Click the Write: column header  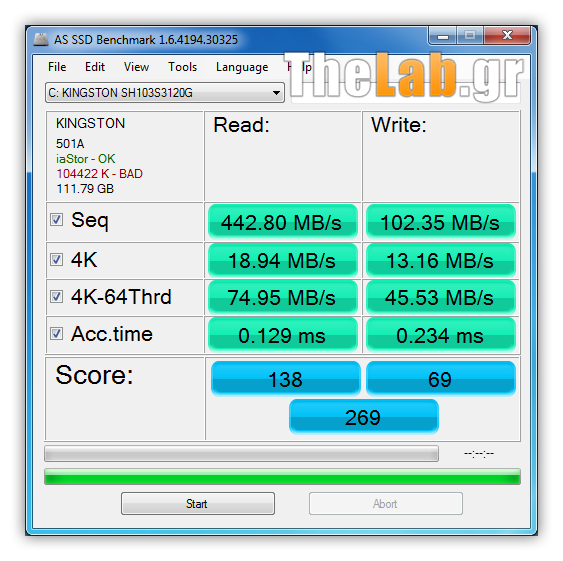coord(399,125)
